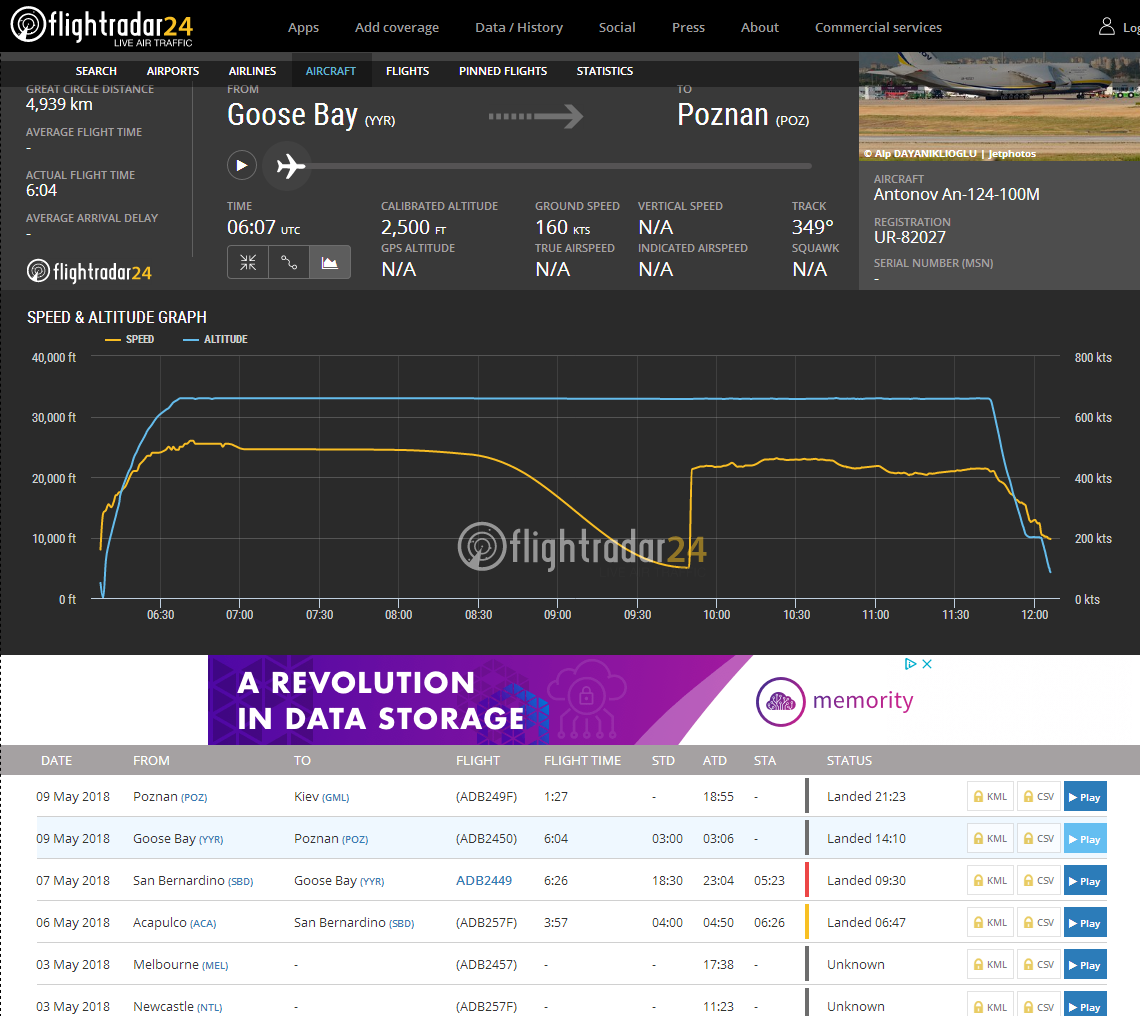1140x1016 pixels.
Task: Download KML for Goose Bay to Poznan flight
Action: pos(990,839)
